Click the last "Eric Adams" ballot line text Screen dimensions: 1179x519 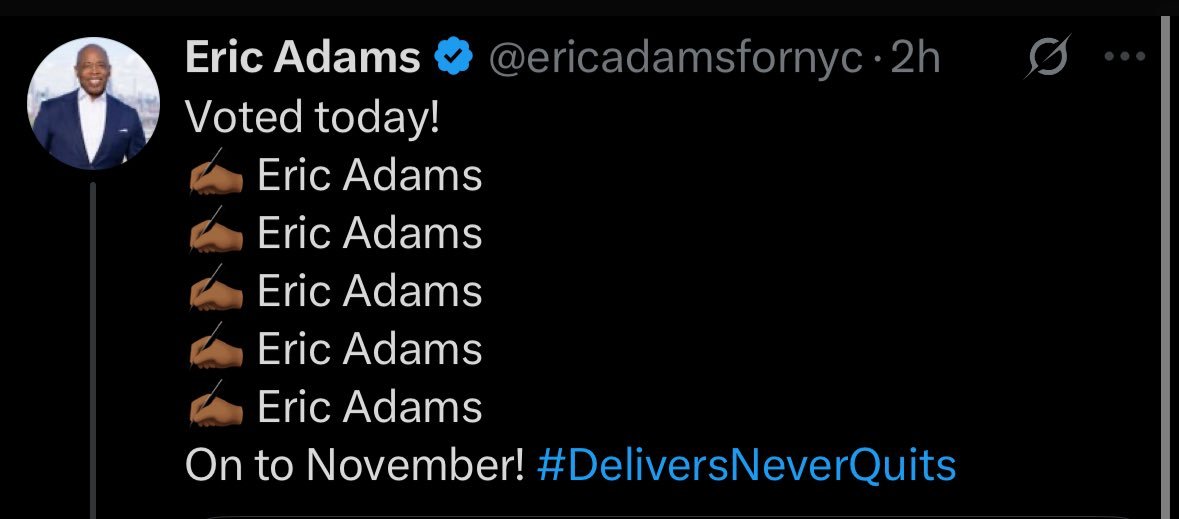[370, 407]
